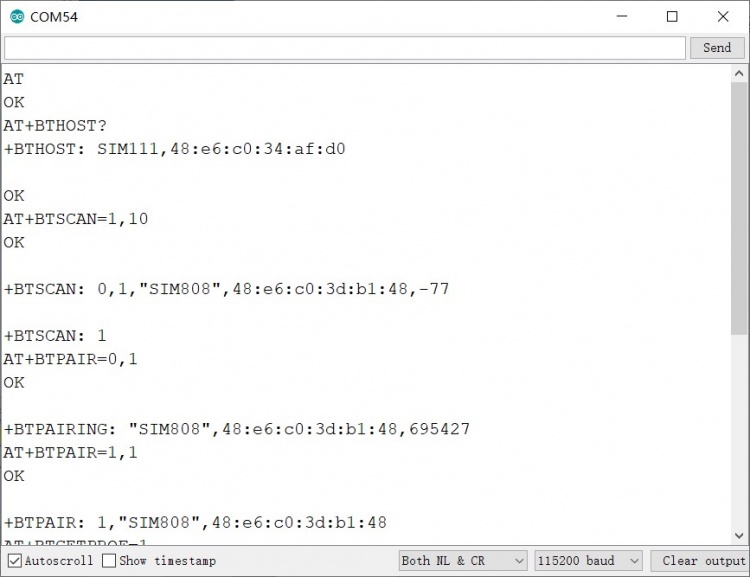Image resolution: width=750 pixels, height=577 pixels.
Task: Click the '+BTPAIRING: "SIM808"' line
Action: [x=237, y=429]
